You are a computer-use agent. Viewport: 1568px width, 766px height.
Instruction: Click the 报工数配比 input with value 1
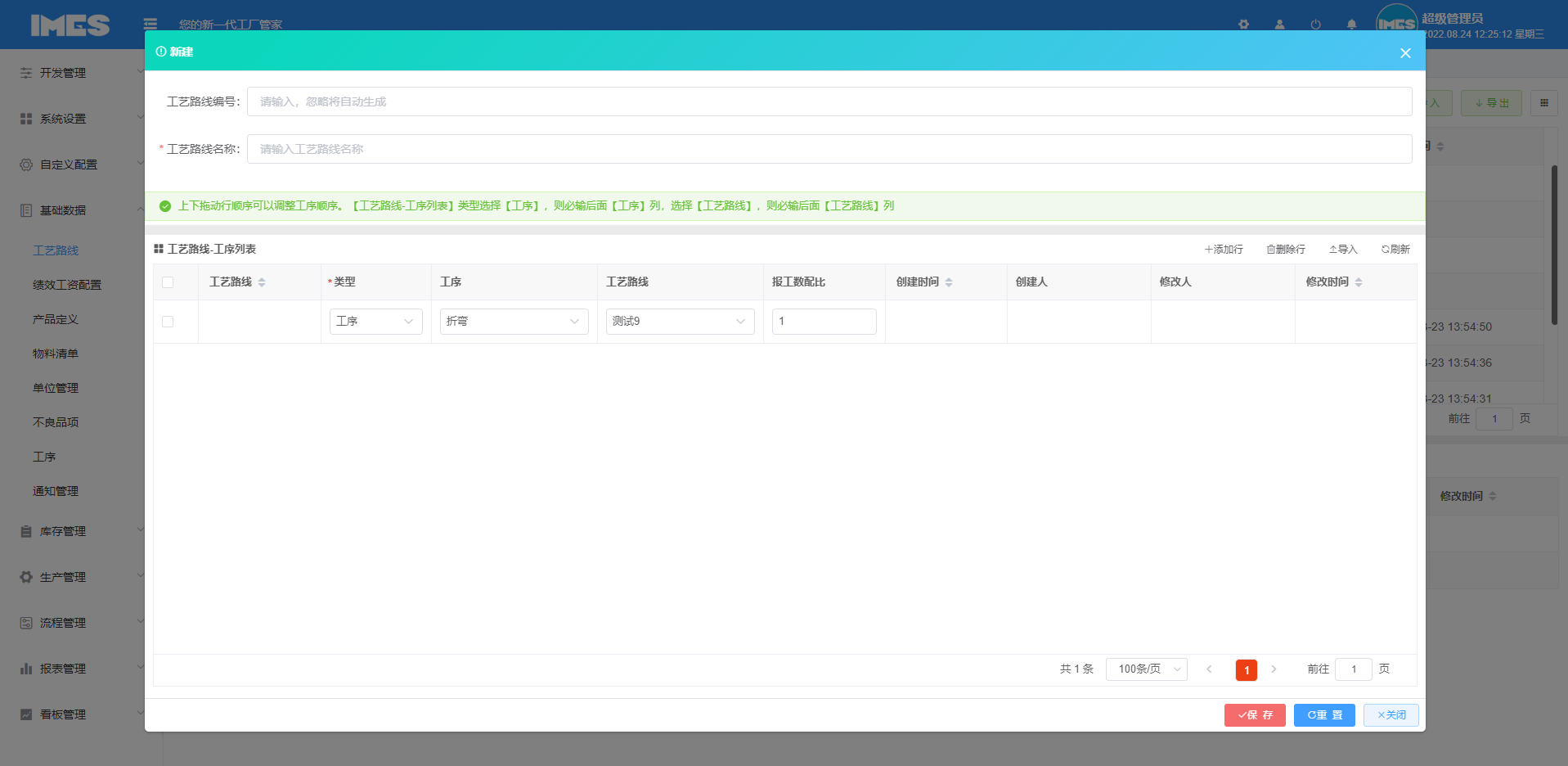(x=824, y=322)
